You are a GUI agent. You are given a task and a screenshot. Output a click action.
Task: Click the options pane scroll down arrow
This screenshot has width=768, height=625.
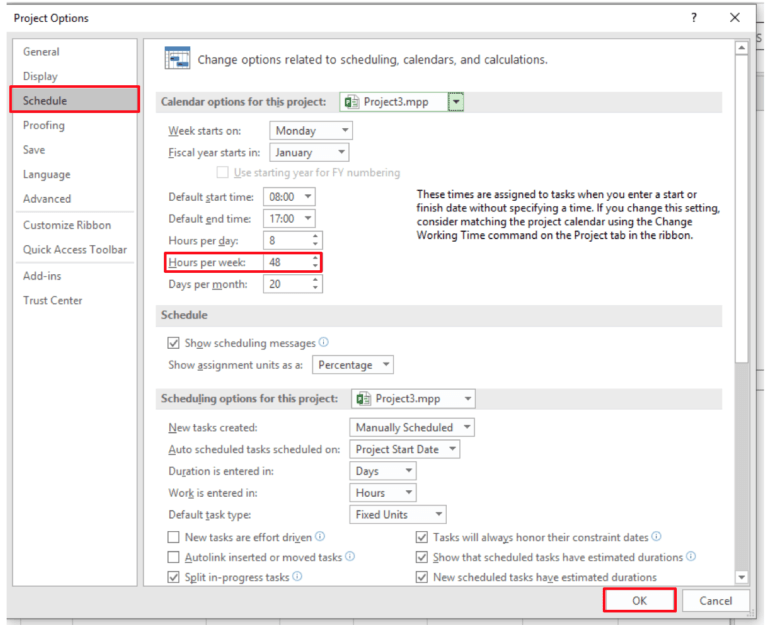[742, 577]
